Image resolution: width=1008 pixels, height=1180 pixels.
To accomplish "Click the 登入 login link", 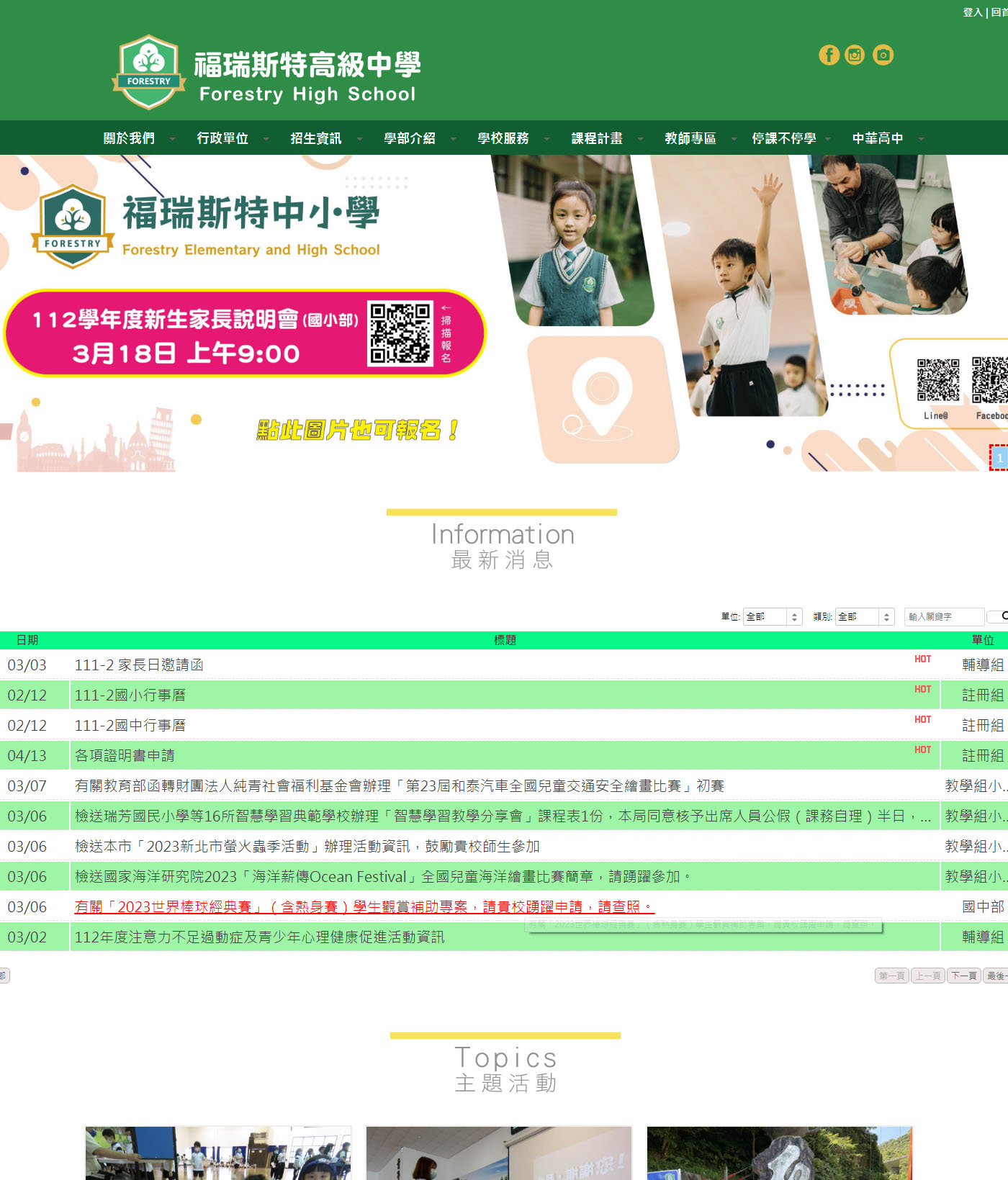I will click(x=972, y=12).
